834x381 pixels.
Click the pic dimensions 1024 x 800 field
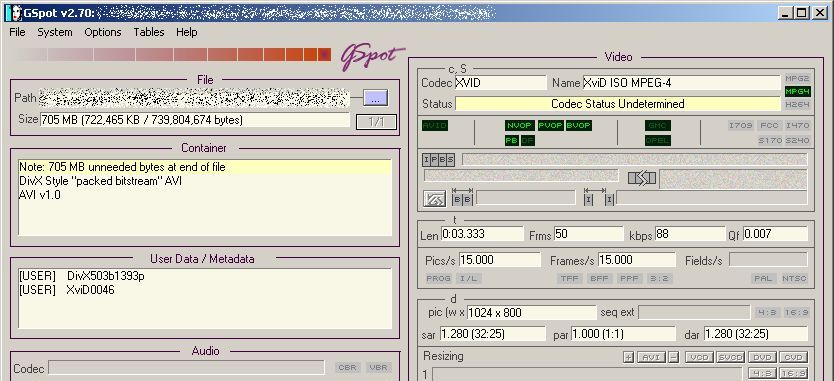(x=532, y=312)
